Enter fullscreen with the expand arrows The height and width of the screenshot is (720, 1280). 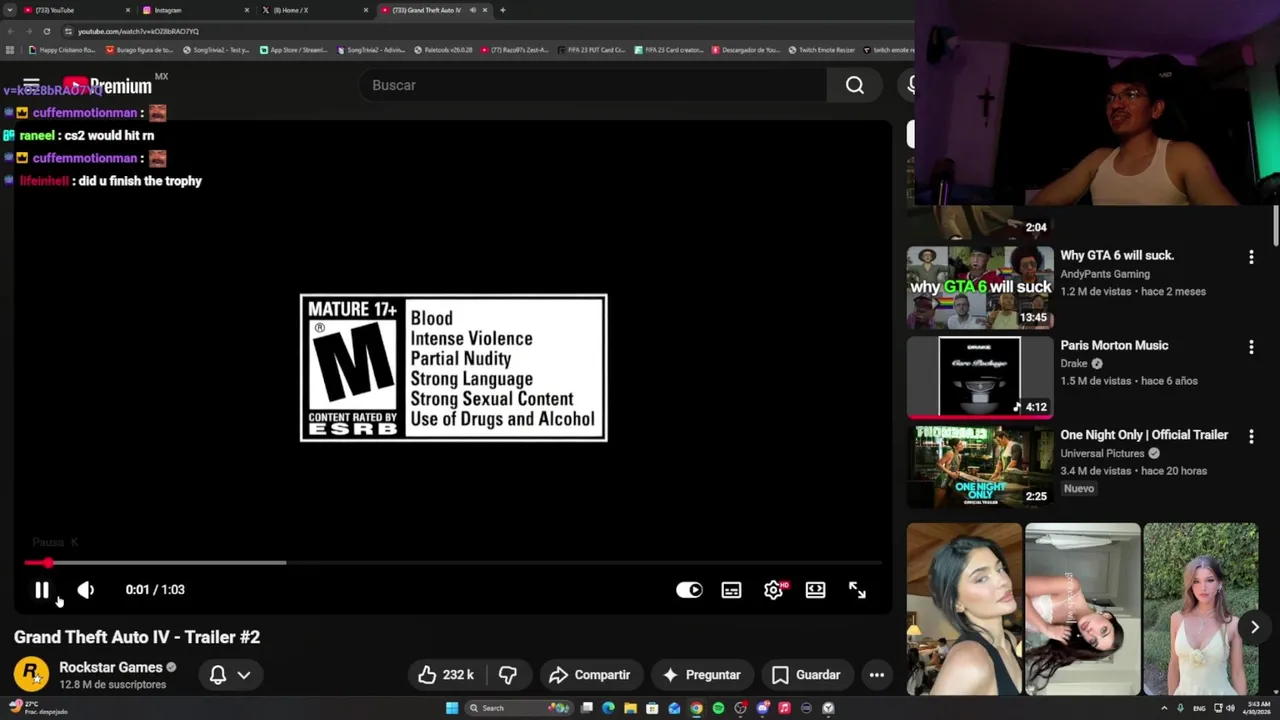click(x=857, y=590)
